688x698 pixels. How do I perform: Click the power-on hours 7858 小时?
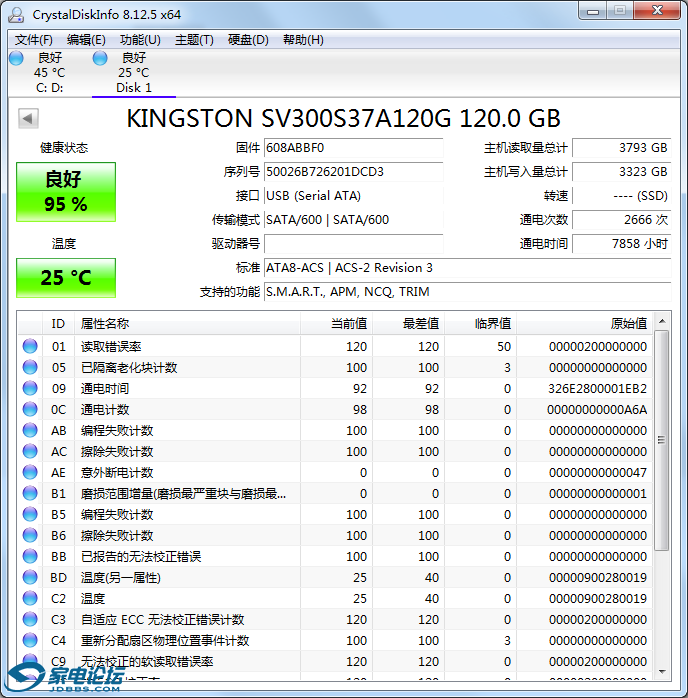[x=622, y=244]
